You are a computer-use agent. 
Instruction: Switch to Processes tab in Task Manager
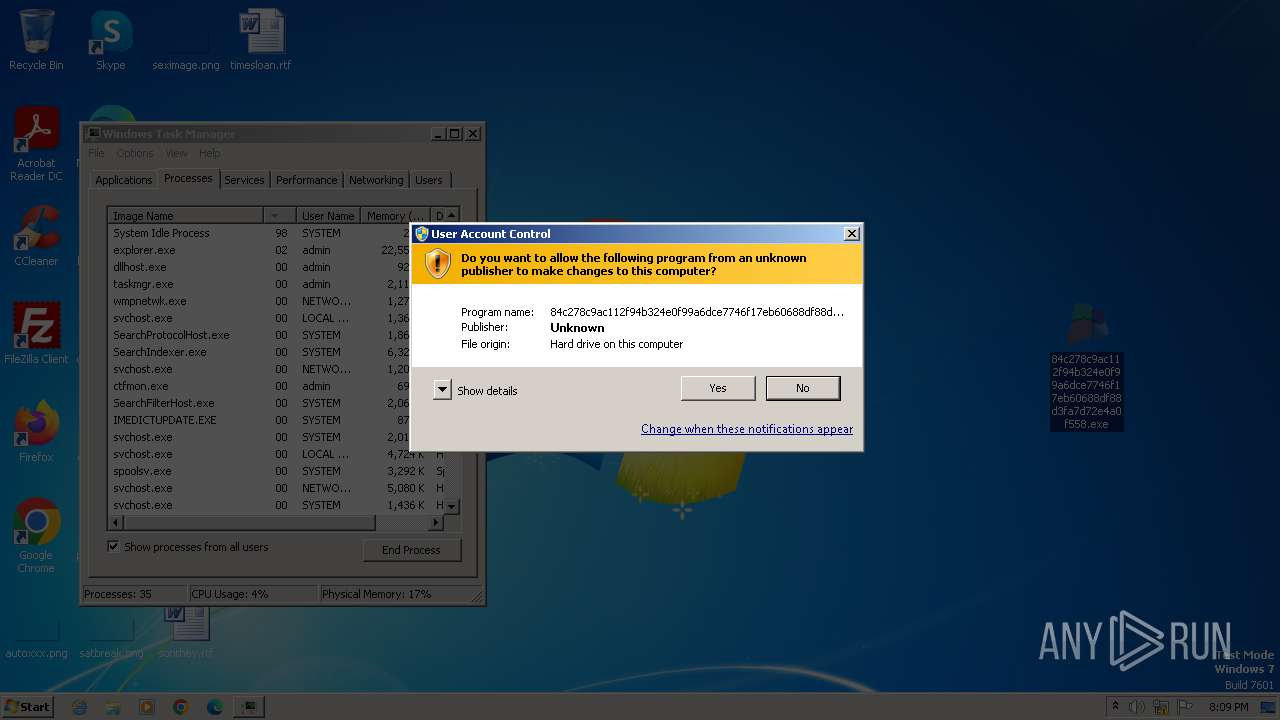[188, 178]
